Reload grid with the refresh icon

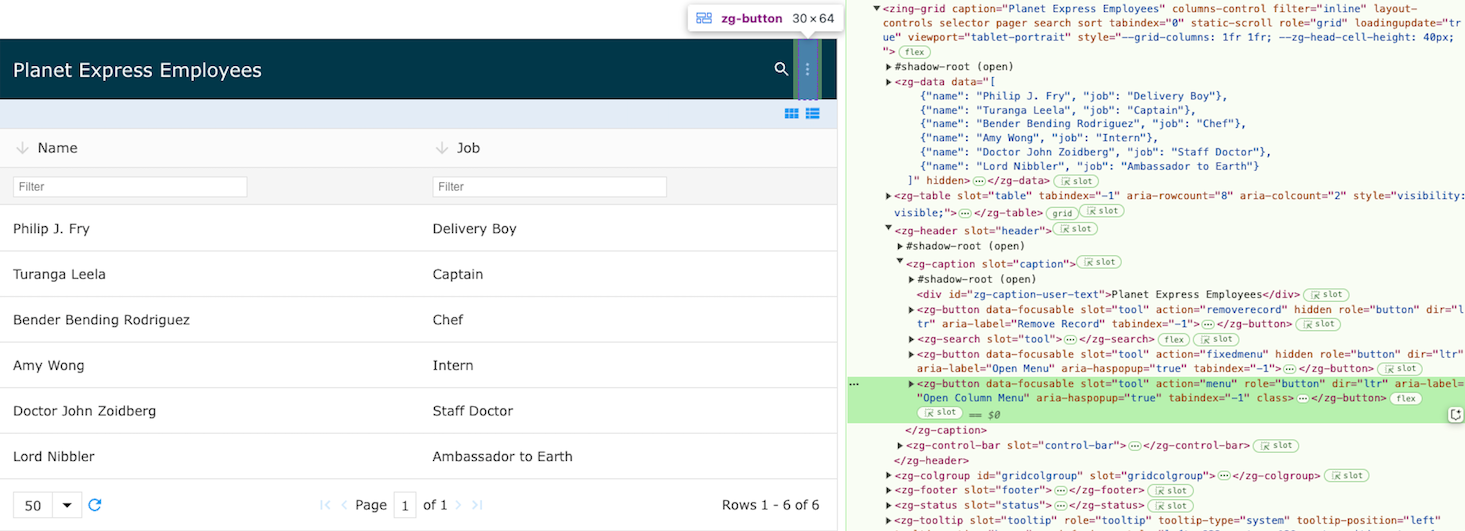[x=95, y=505]
